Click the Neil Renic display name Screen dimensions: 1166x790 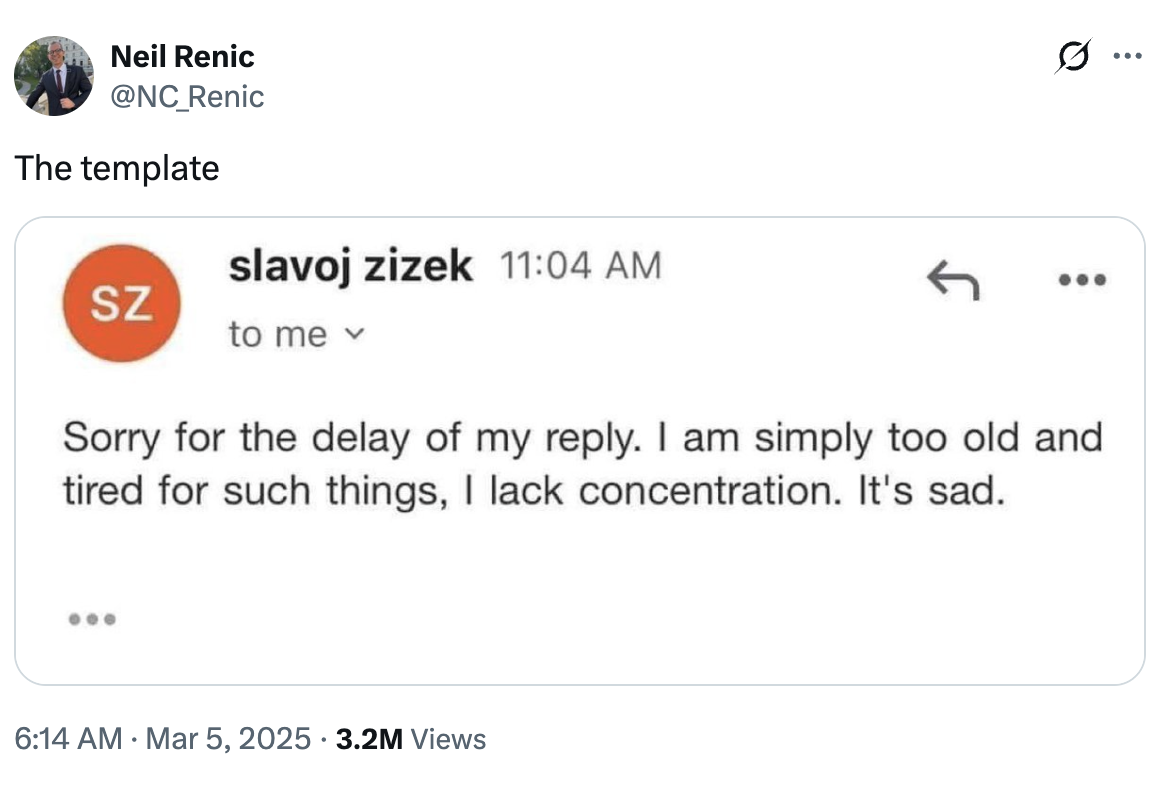182,57
